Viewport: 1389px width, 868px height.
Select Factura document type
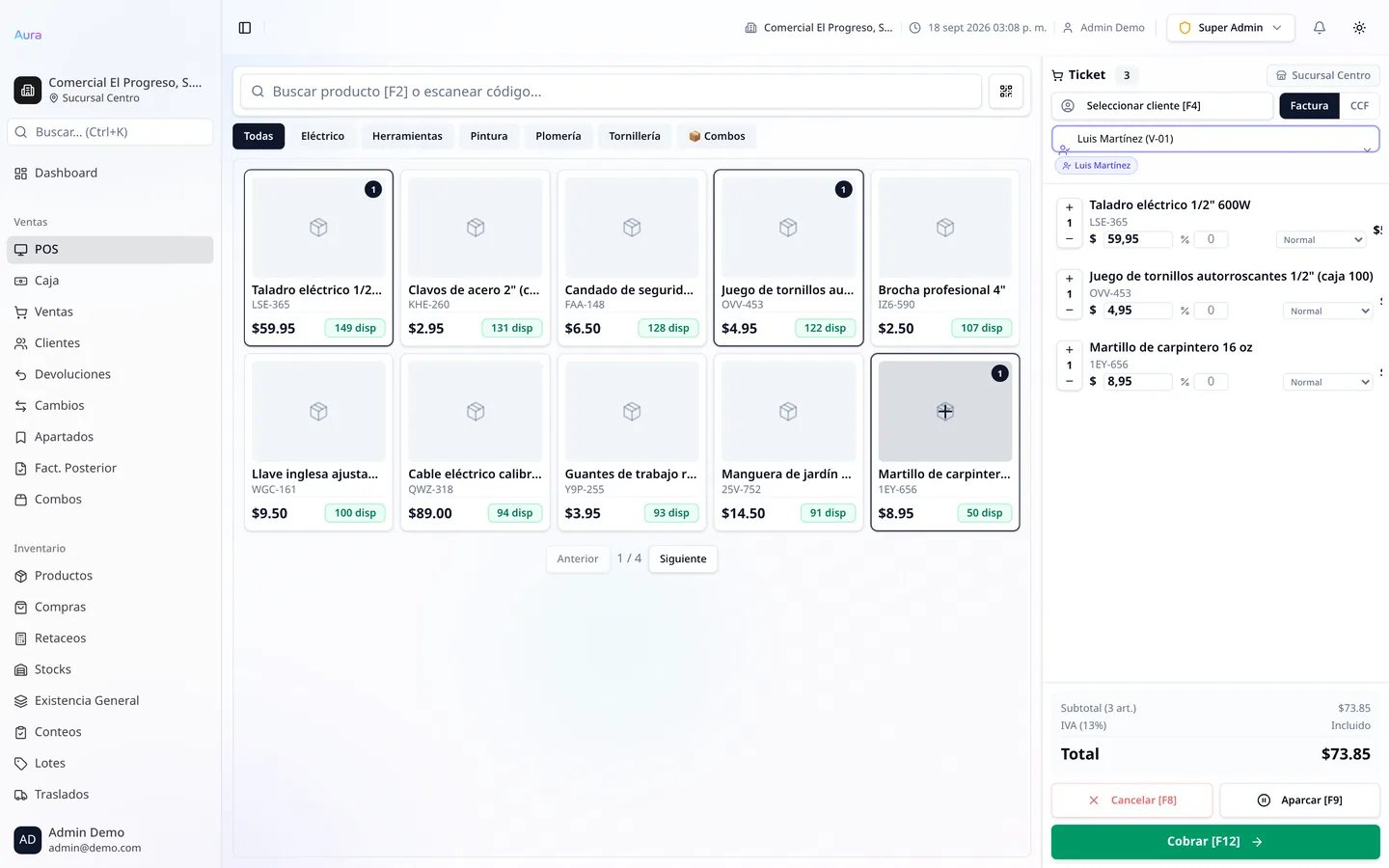pos(1309,106)
